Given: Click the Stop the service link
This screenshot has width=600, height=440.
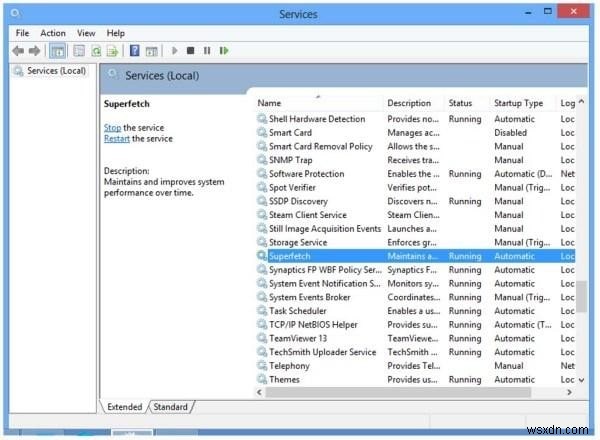Looking at the screenshot, I should pyautogui.click(x=112, y=127).
